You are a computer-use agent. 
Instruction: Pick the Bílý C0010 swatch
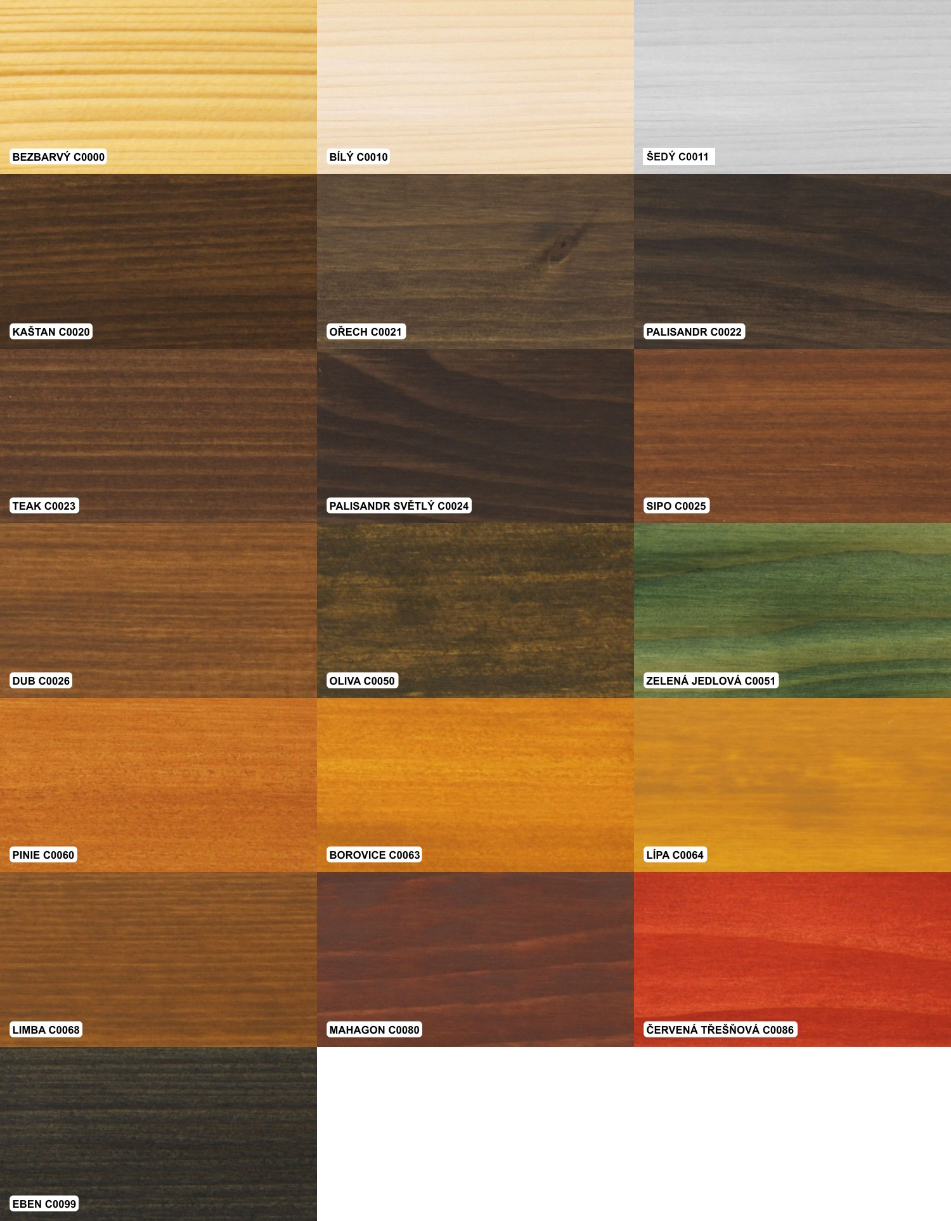[x=475, y=80]
